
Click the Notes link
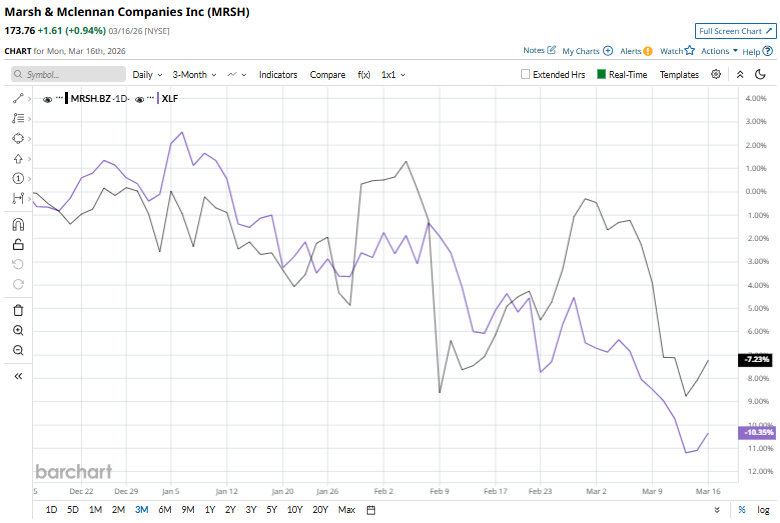(534, 50)
